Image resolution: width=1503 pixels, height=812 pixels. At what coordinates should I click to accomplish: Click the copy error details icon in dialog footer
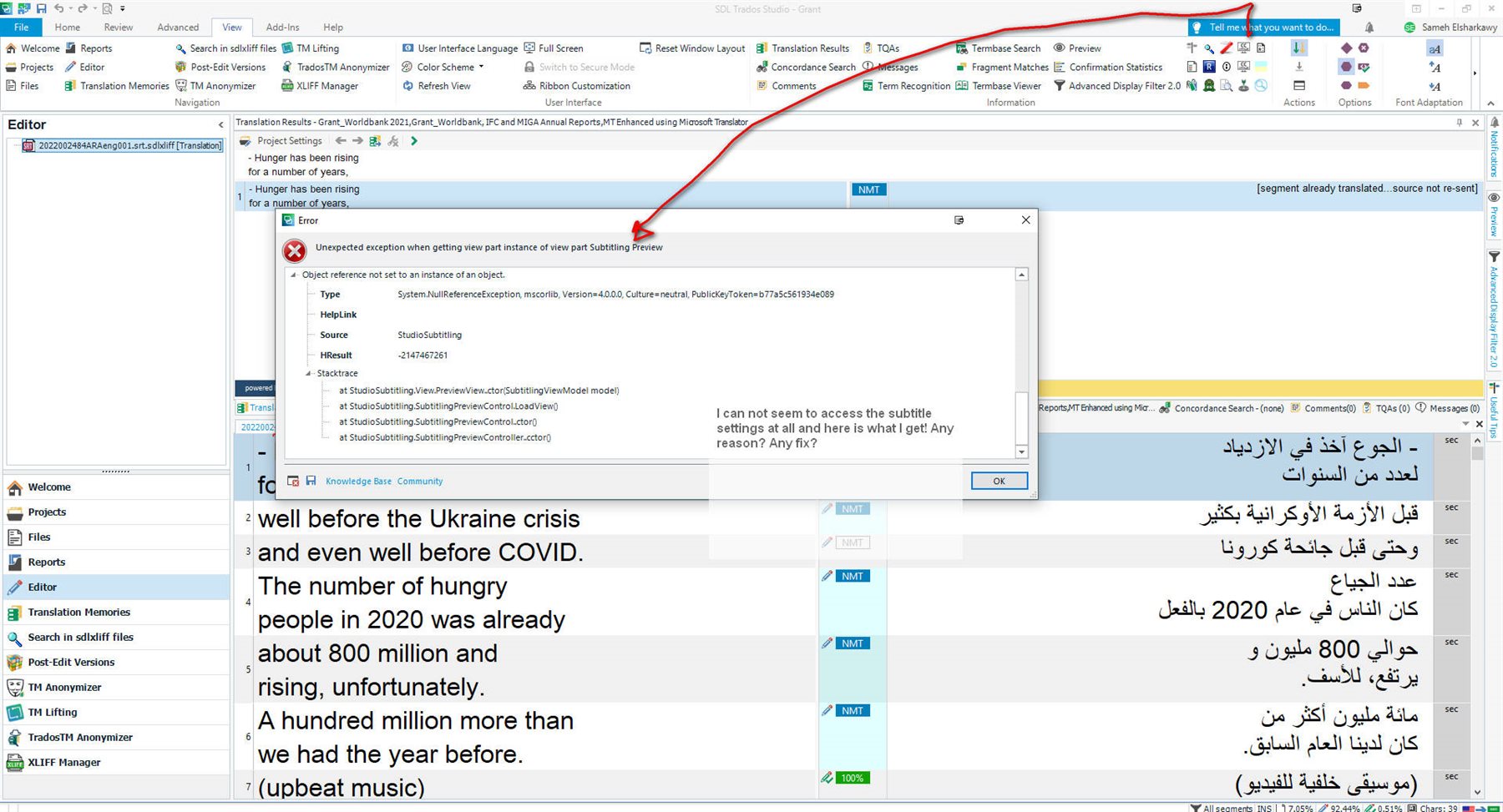click(293, 481)
